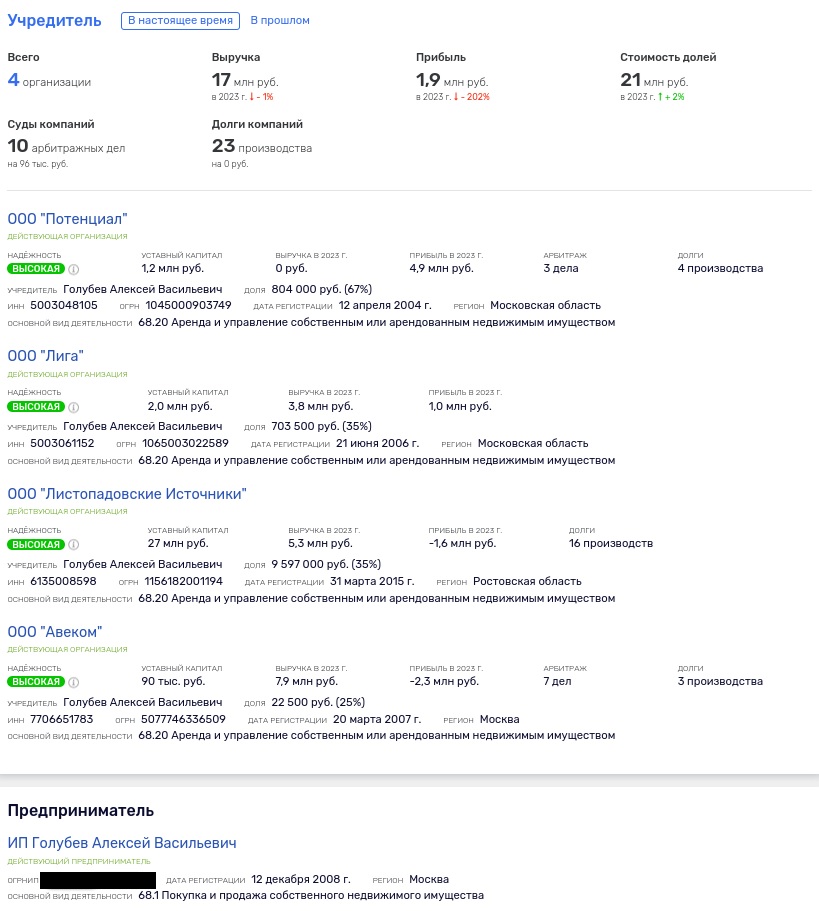Click Авеком's '7 дел' arbitration value
Image resolution: width=819 pixels, height=911 pixels.
coord(557,682)
